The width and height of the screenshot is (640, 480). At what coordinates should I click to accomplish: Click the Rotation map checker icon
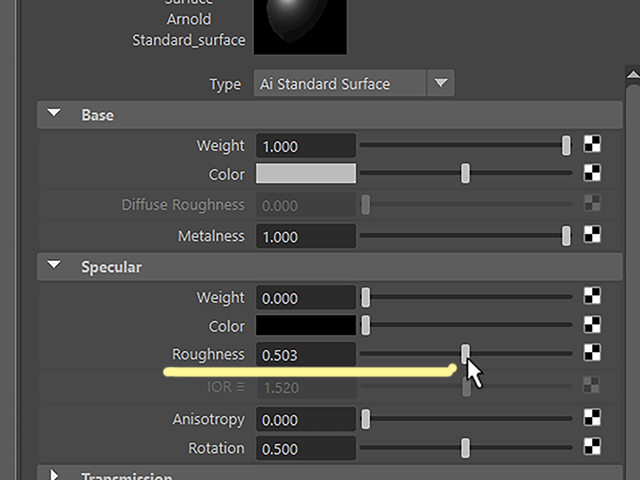592,447
